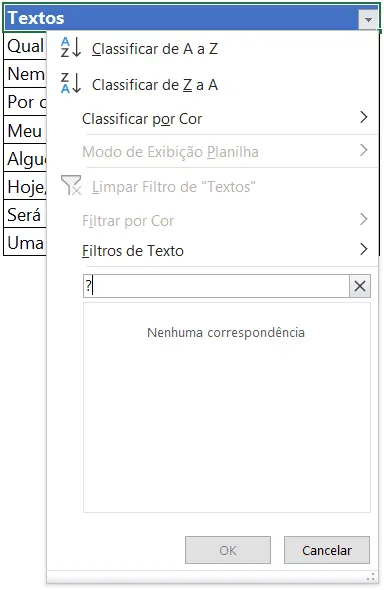
Task: Expand the Filtros de Texto submenu arrow
Action: pos(363,249)
